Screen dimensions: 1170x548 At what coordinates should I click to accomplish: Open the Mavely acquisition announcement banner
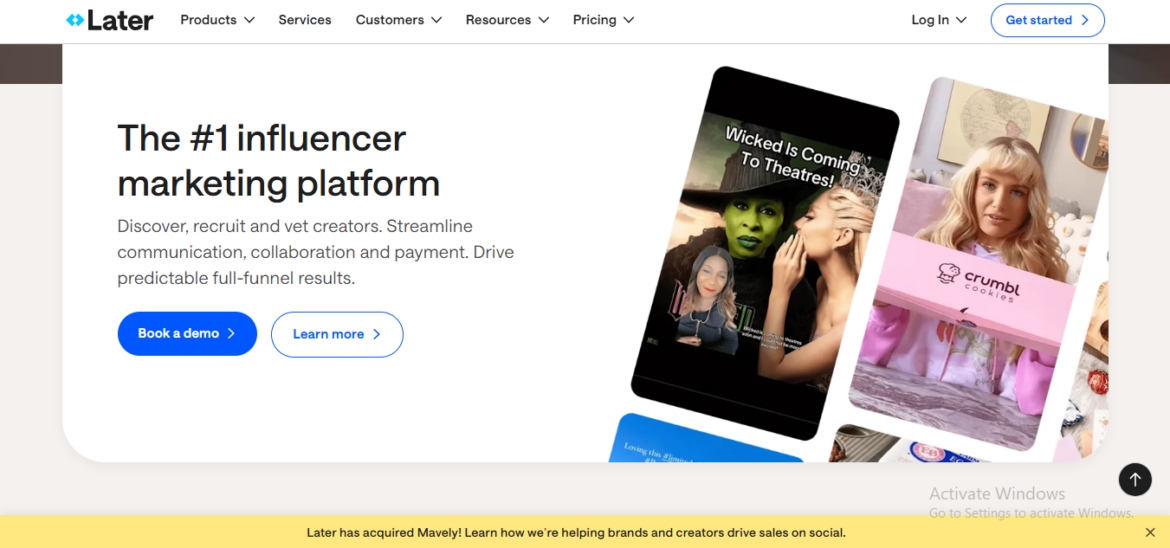pos(576,533)
